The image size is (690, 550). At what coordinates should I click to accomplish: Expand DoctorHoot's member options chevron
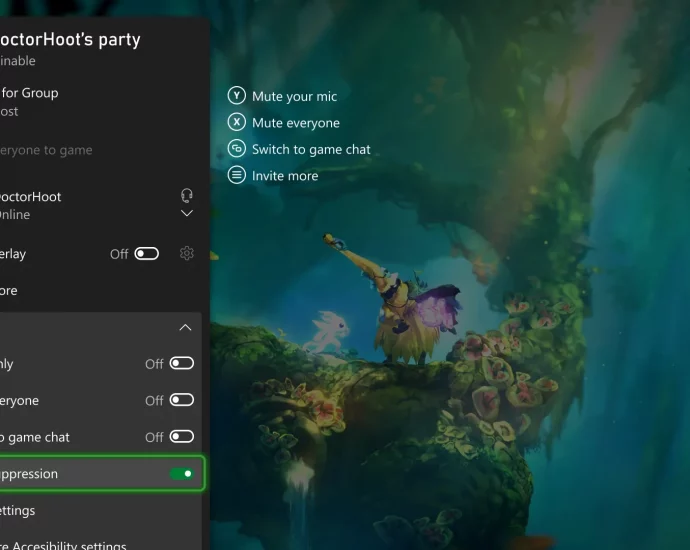186,214
